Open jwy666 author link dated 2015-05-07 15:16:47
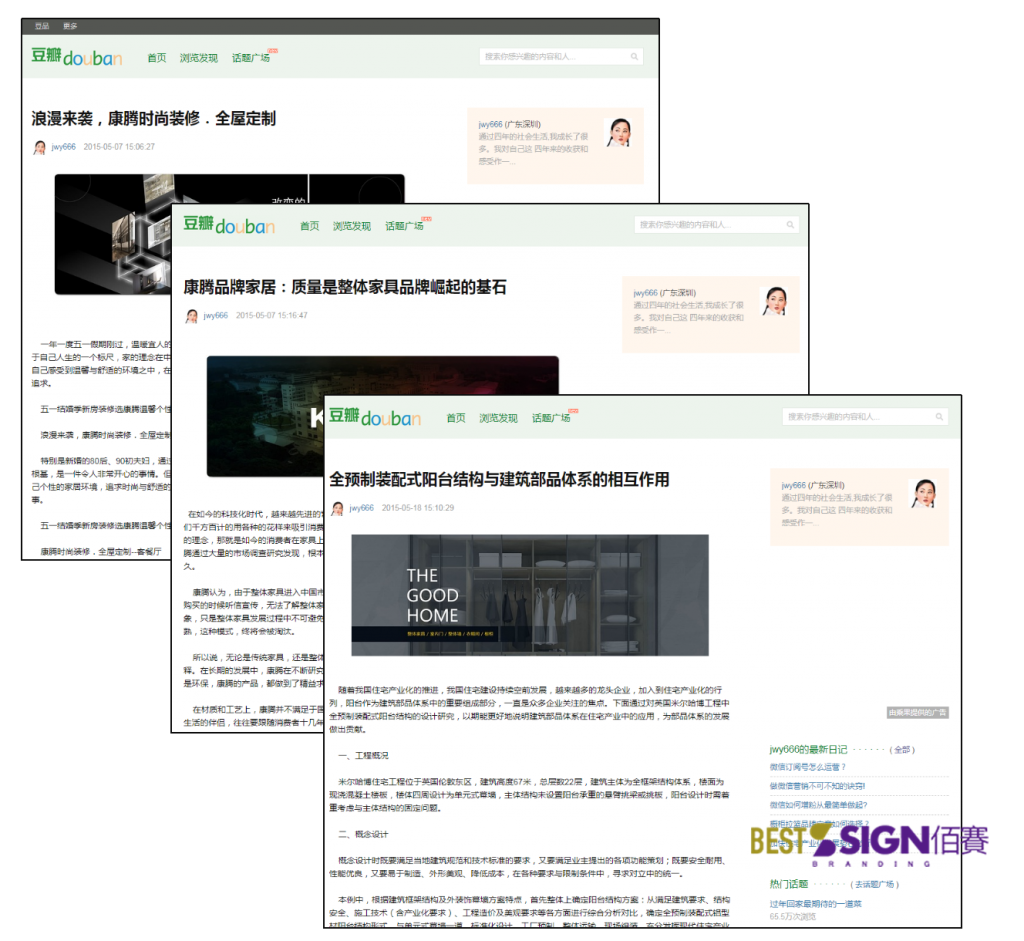 216,315
